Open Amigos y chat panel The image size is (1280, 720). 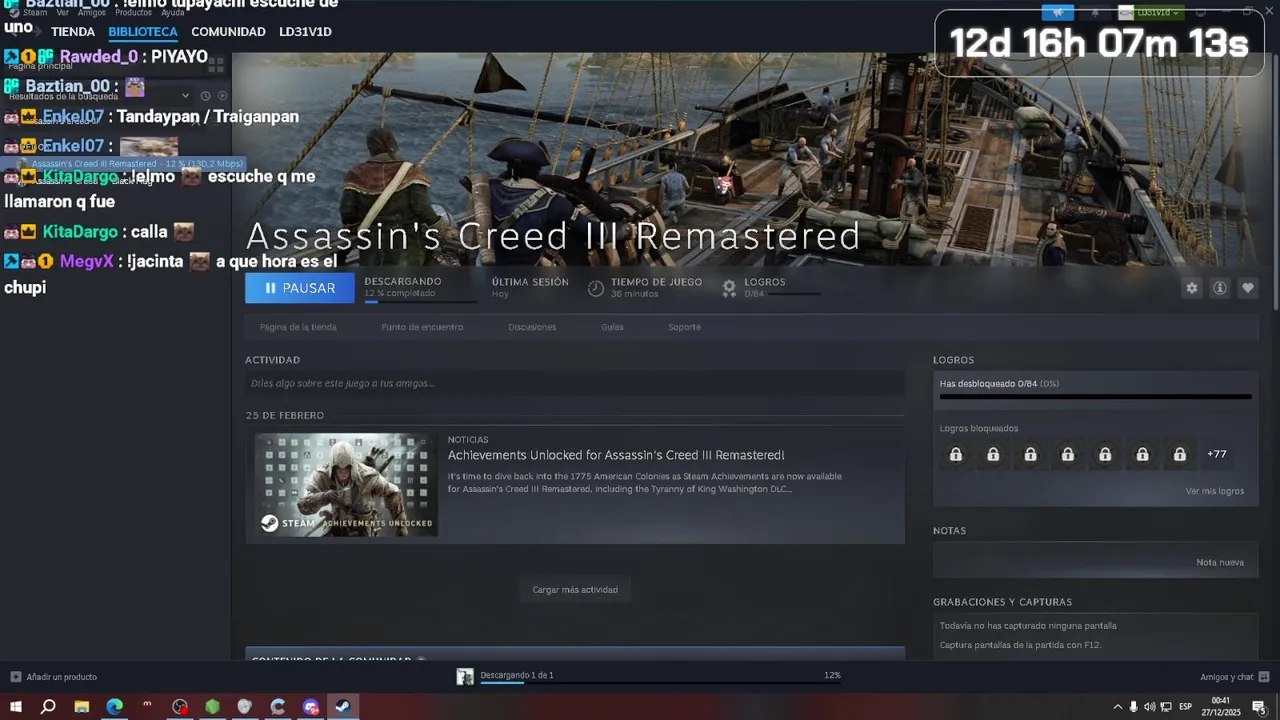tap(1235, 677)
